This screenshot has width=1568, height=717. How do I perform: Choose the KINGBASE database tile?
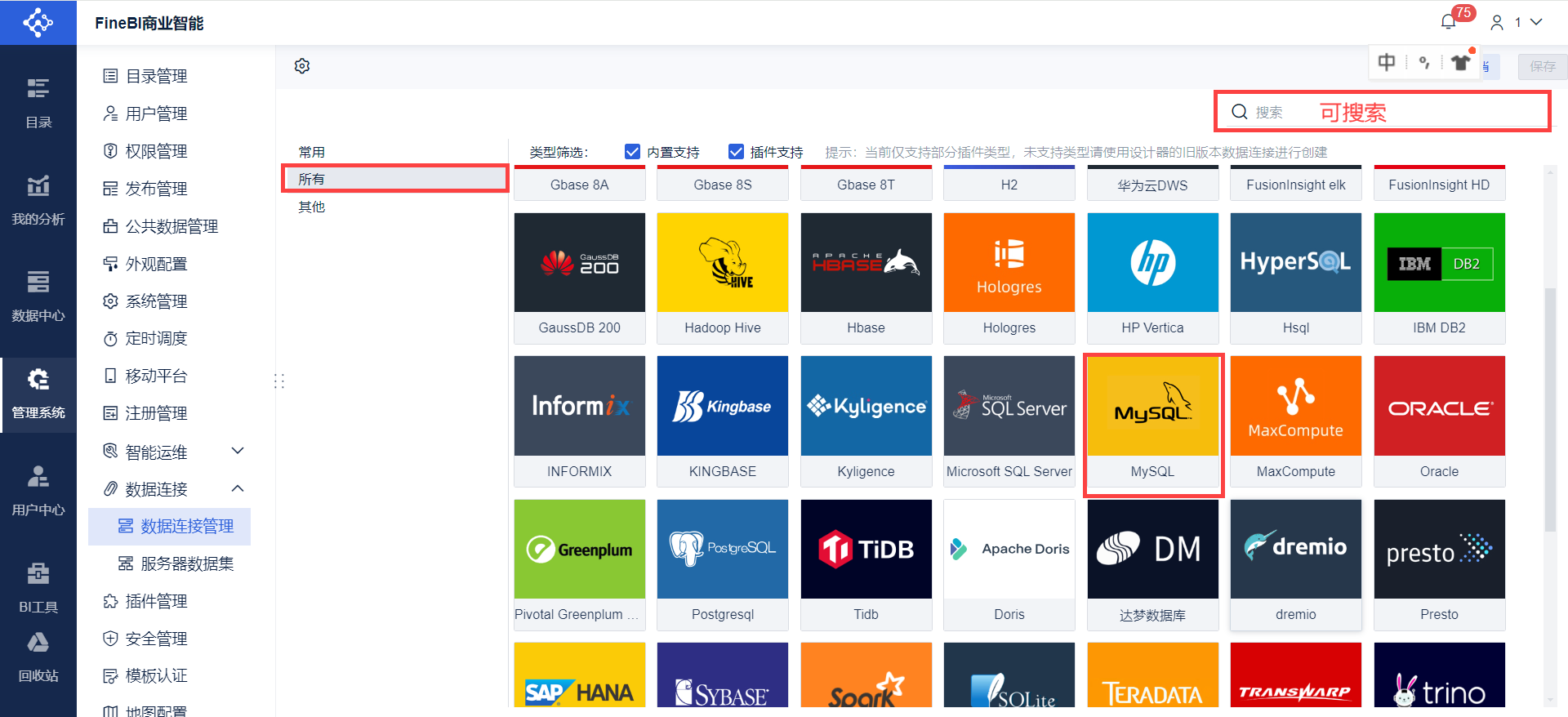click(723, 421)
